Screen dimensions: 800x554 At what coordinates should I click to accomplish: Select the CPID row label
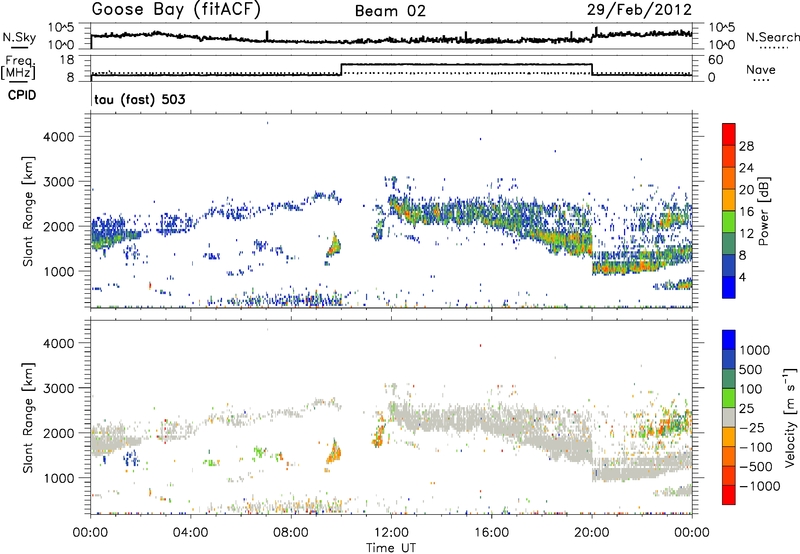pyautogui.click(x=22, y=95)
